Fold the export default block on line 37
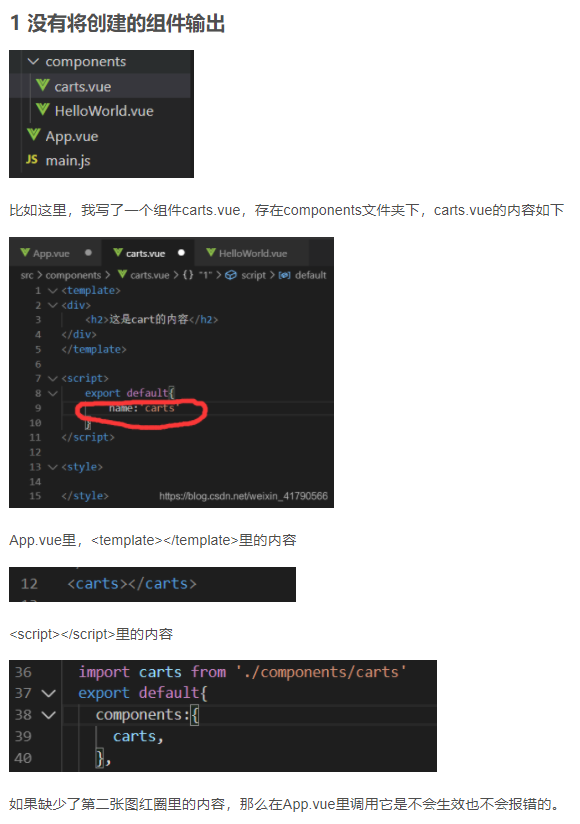Viewport: 580px width, 824px height. (x=48, y=694)
